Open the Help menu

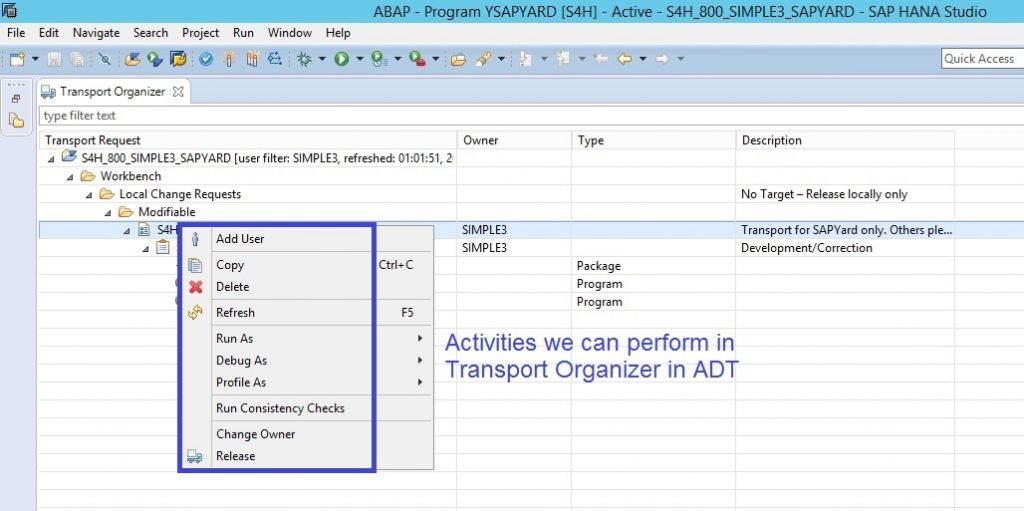(x=338, y=33)
